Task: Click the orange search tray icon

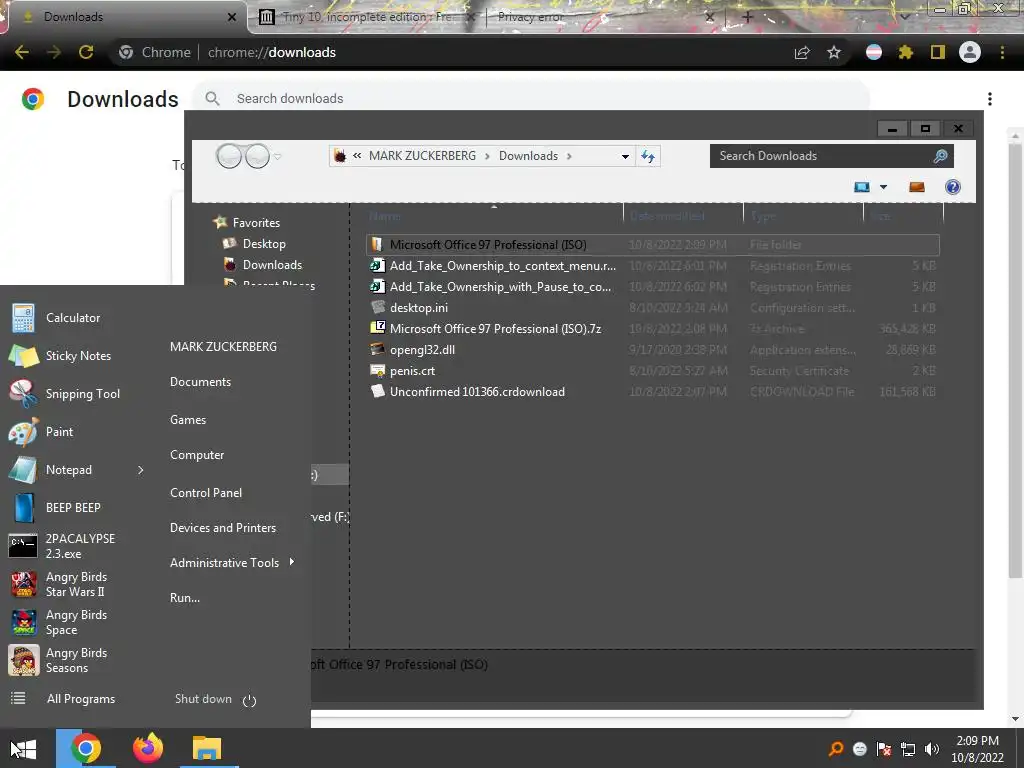Action: point(836,749)
